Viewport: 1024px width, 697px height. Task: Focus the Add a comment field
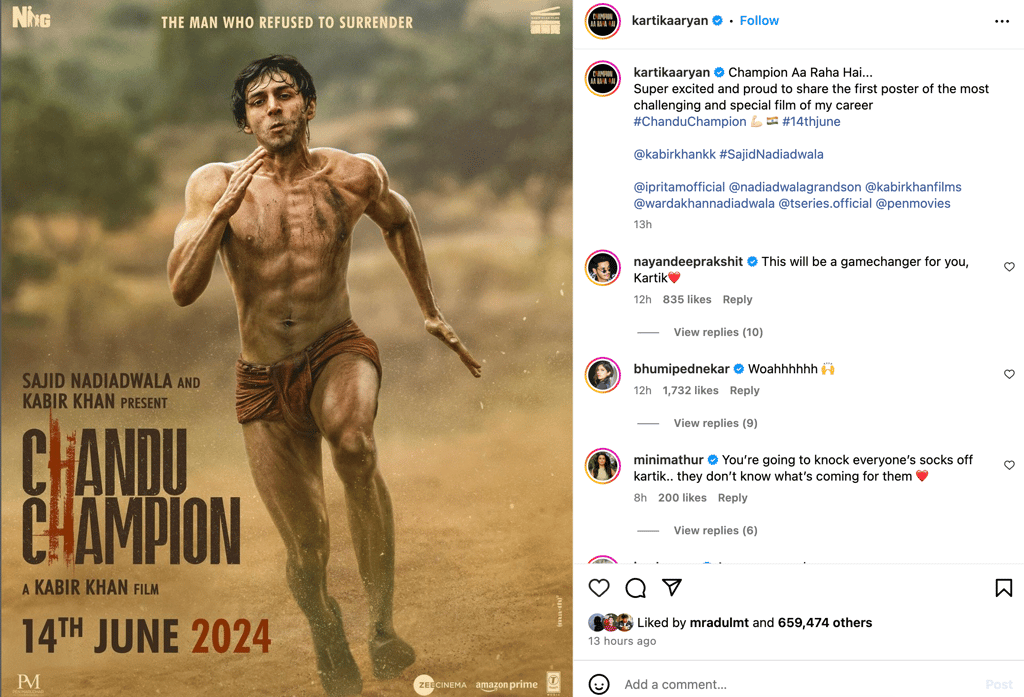click(x=799, y=684)
